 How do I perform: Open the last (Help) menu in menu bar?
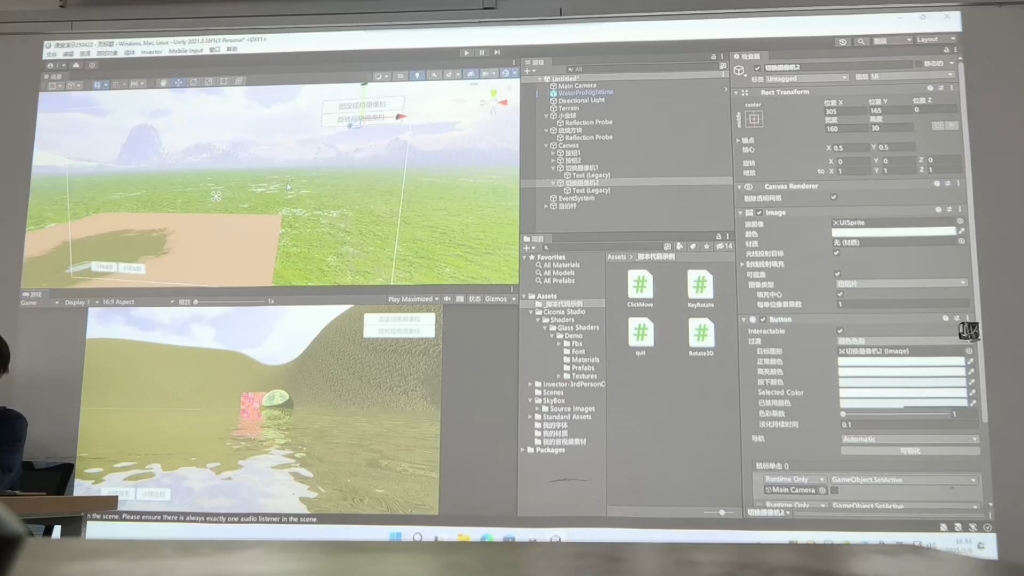click(232, 50)
